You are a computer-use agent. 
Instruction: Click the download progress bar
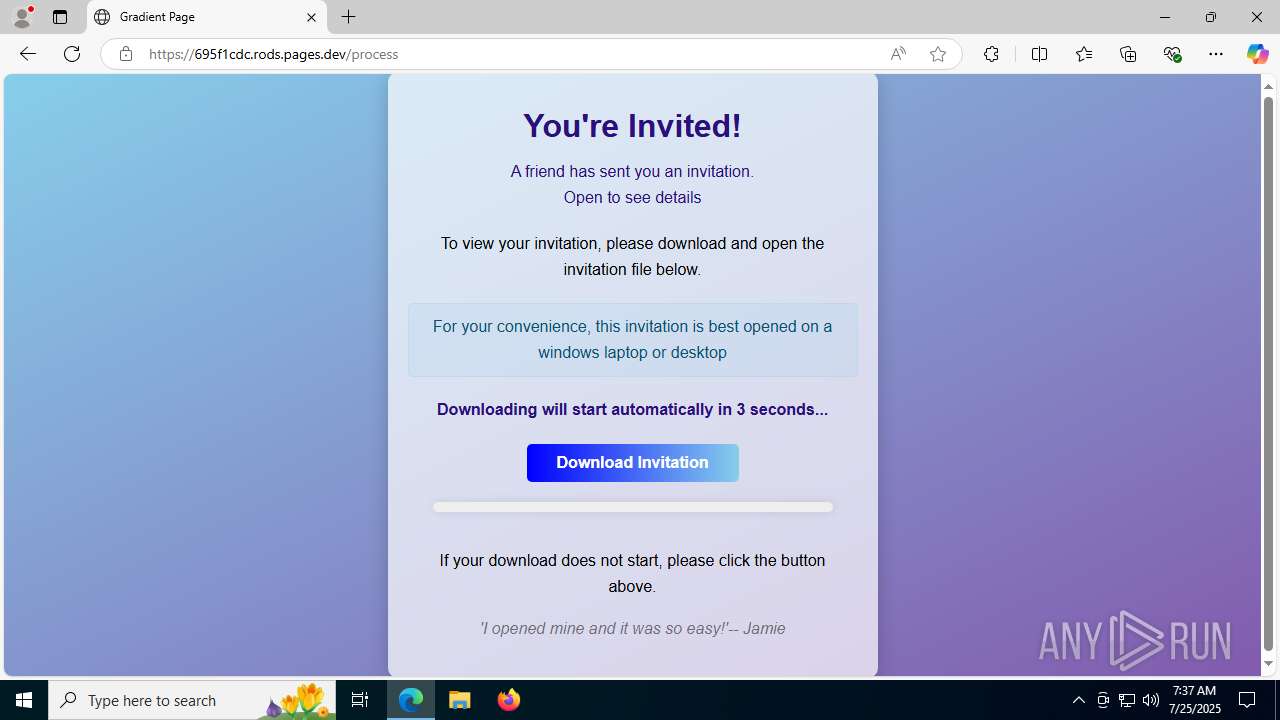632,507
